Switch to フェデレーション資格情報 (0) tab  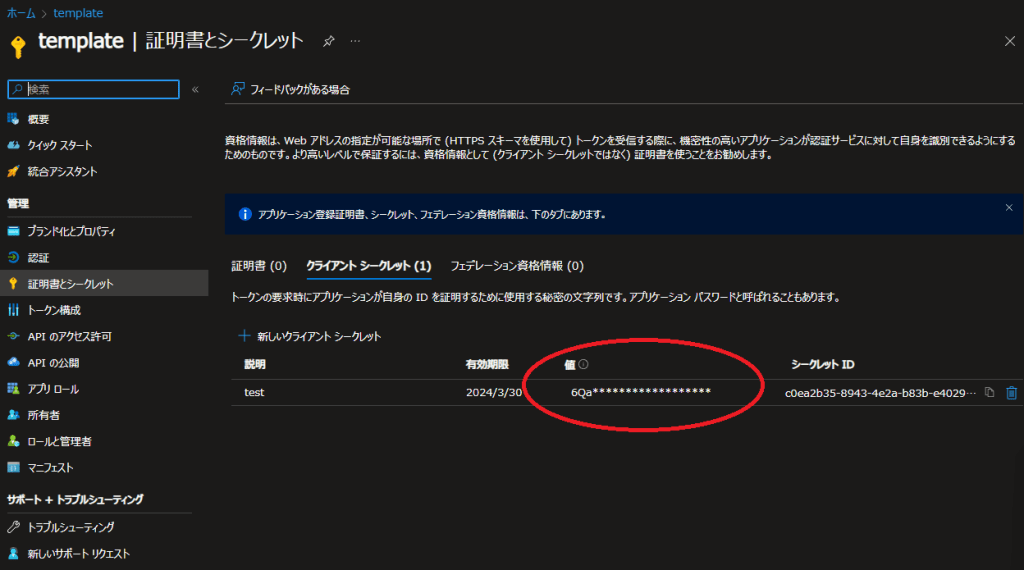tap(516, 266)
